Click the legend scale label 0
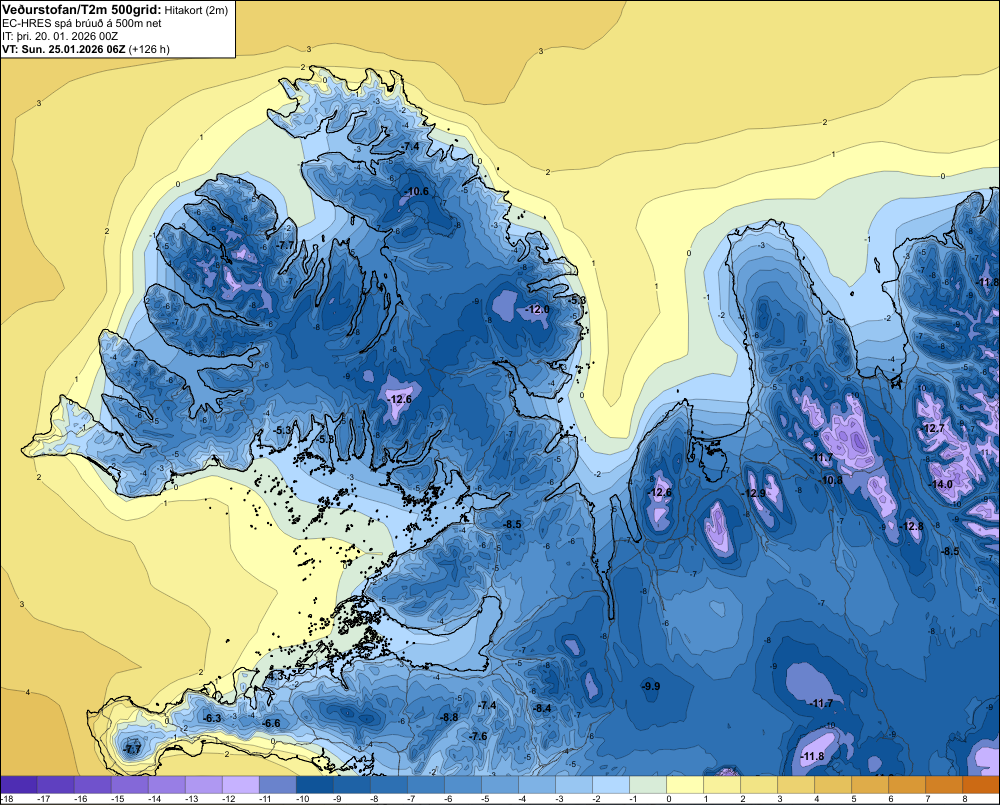This screenshot has width=1000, height=805. (669, 799)
